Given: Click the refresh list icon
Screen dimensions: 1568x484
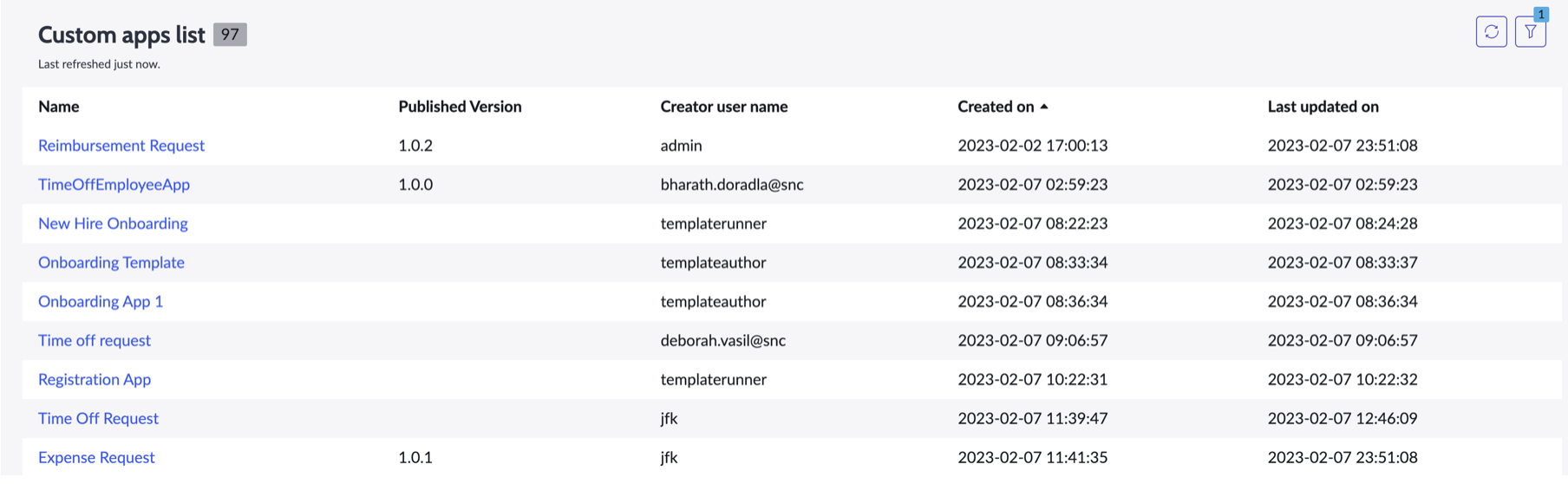Looking at the screenshot, I should click(x=1491, y=32).
